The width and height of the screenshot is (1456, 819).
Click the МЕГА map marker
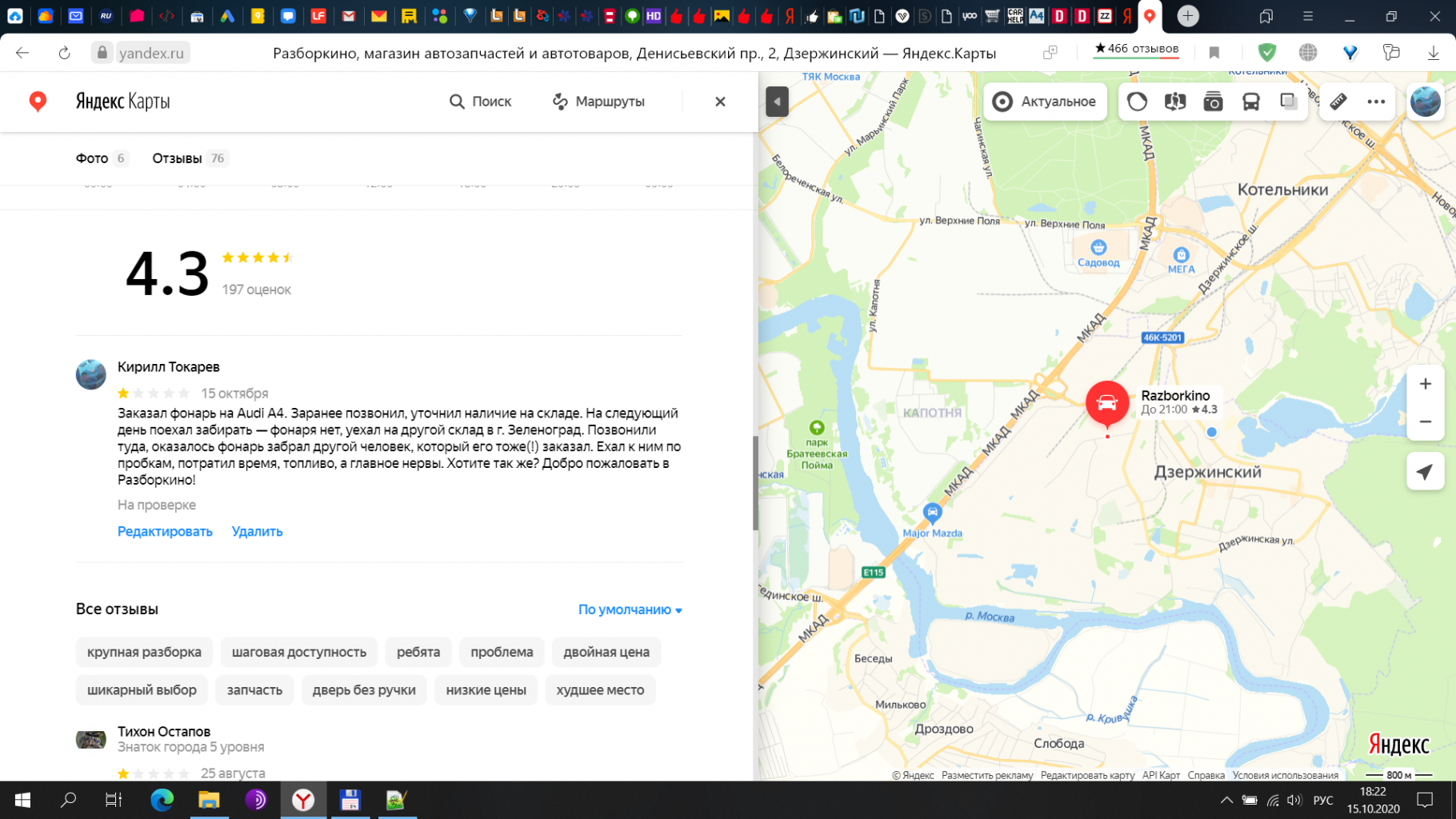coord(1181,254)
